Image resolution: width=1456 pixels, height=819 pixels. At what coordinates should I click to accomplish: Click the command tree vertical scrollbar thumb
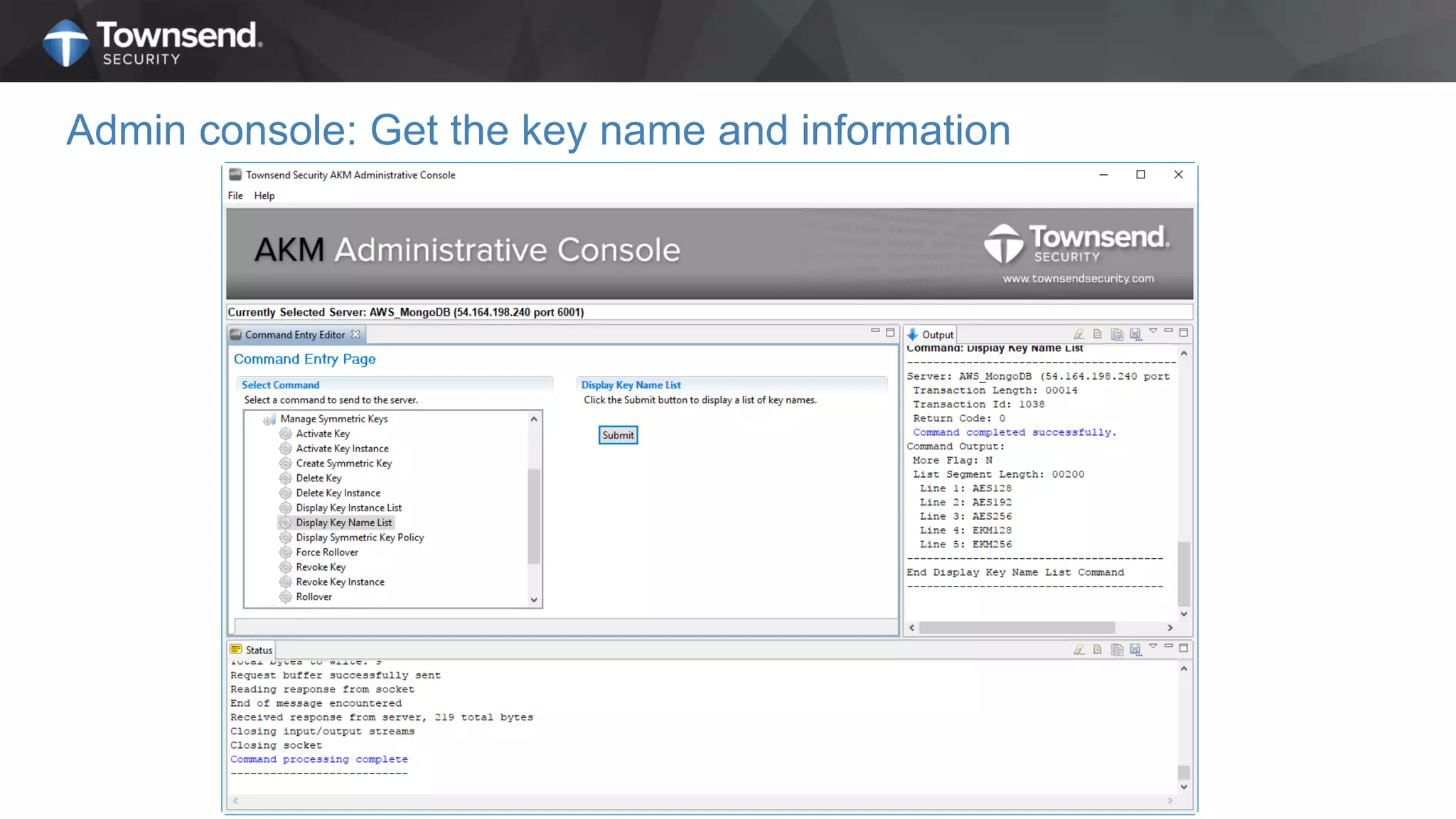coord(534,516)
